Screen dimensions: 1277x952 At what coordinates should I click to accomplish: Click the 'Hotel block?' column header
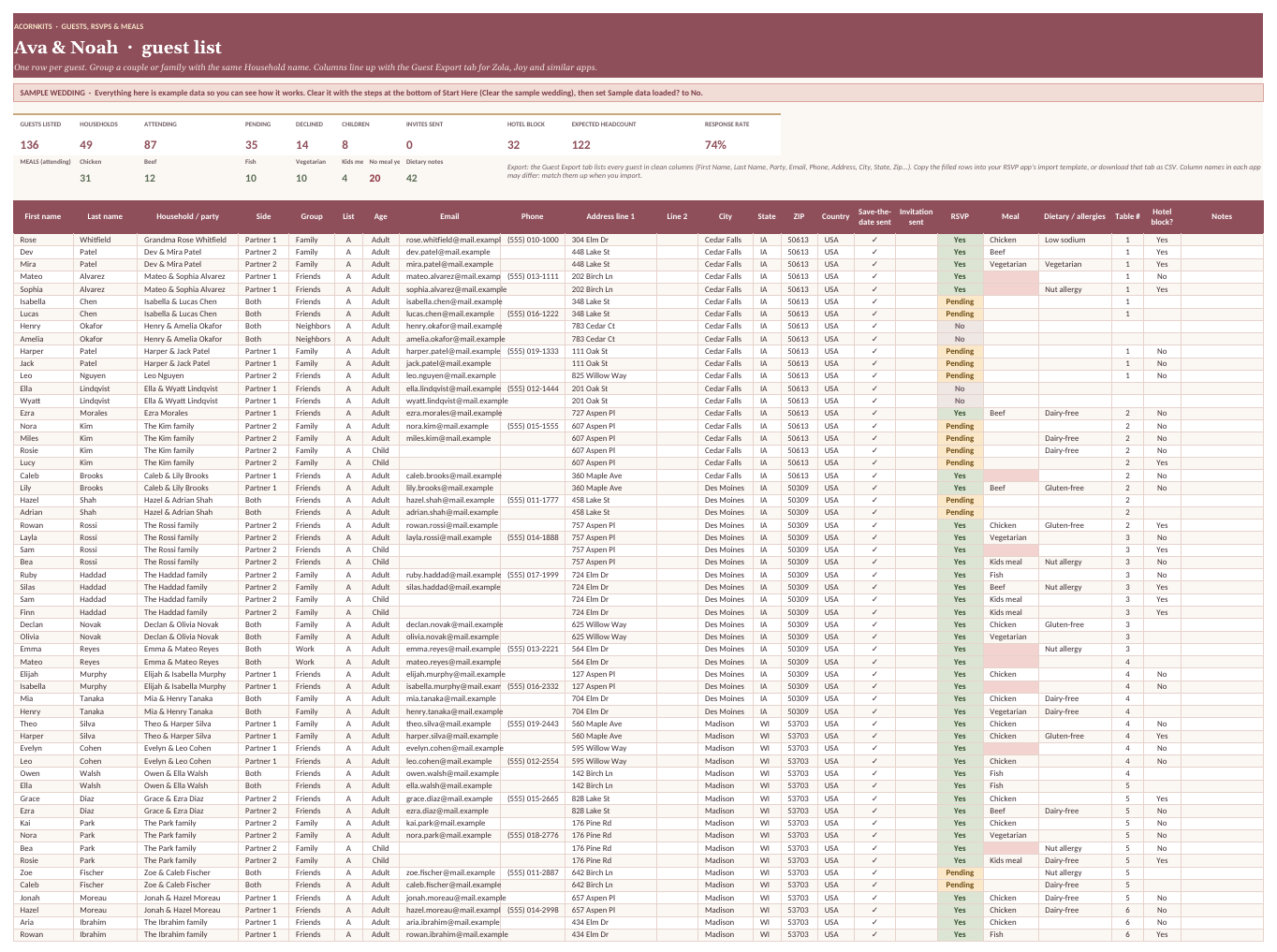click(1162, 216)
